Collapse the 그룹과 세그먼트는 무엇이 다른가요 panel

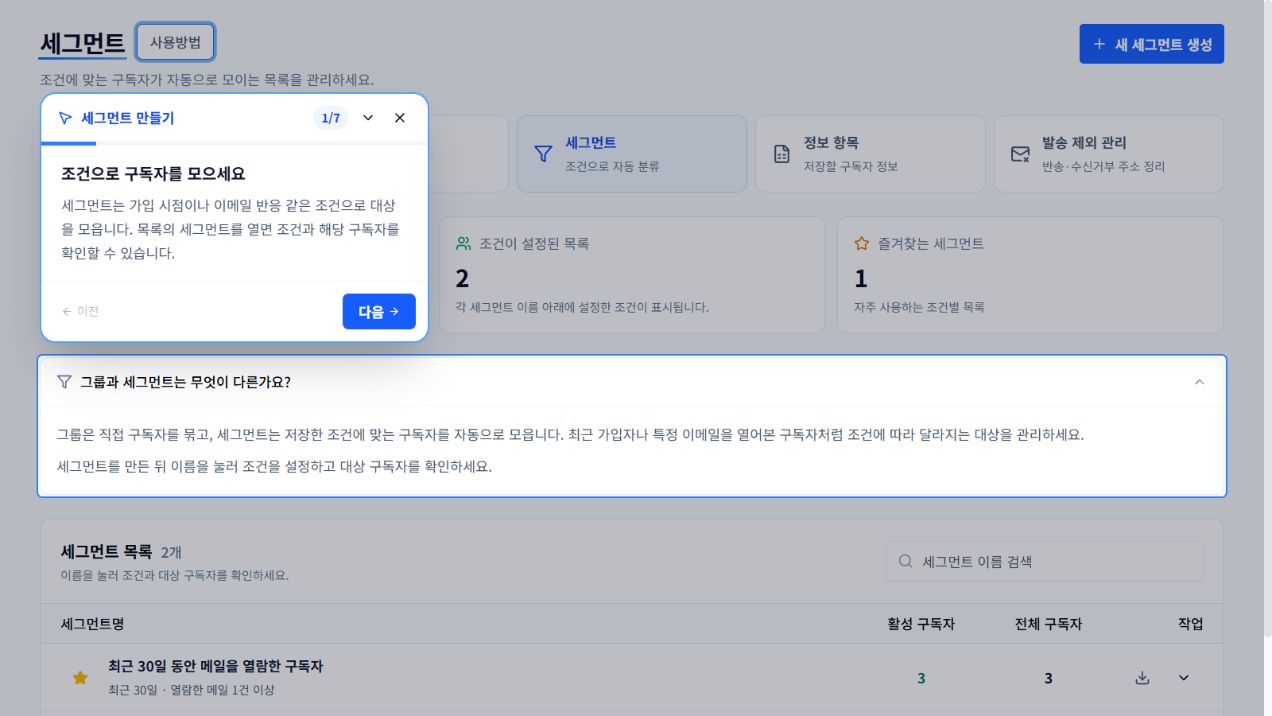point(1200,382)
